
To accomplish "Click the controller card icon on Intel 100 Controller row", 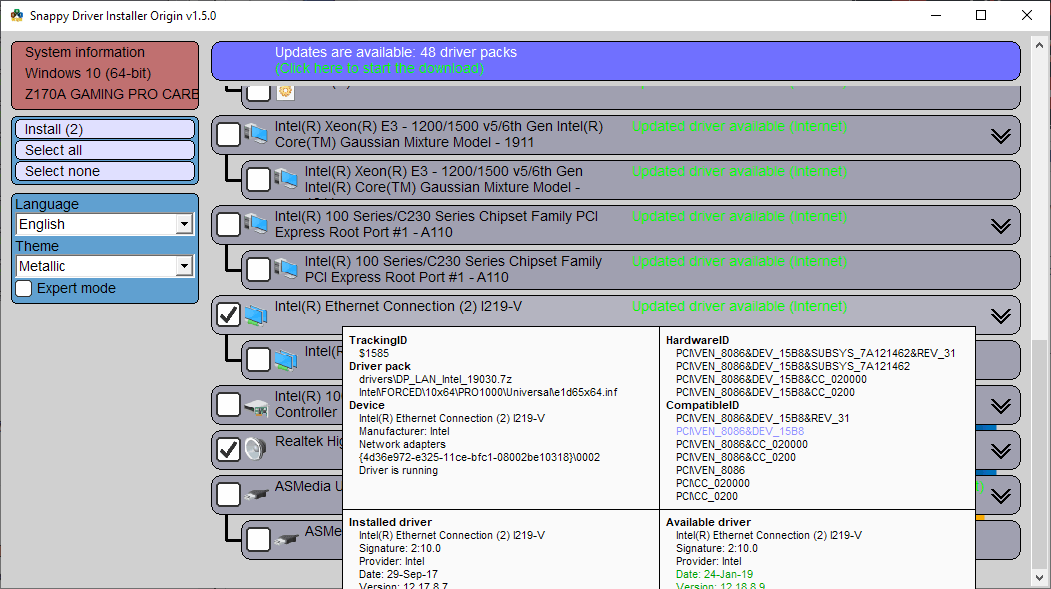I will click(255, 406).
